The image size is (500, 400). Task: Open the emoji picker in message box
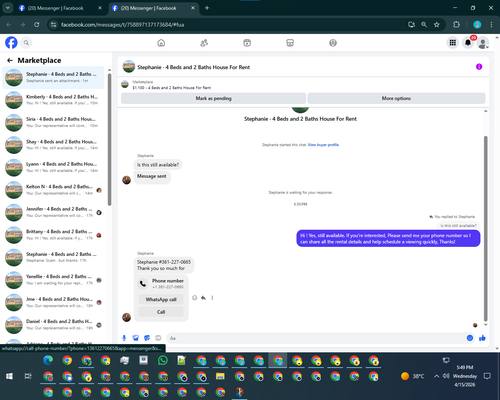(x=470, y=338)
